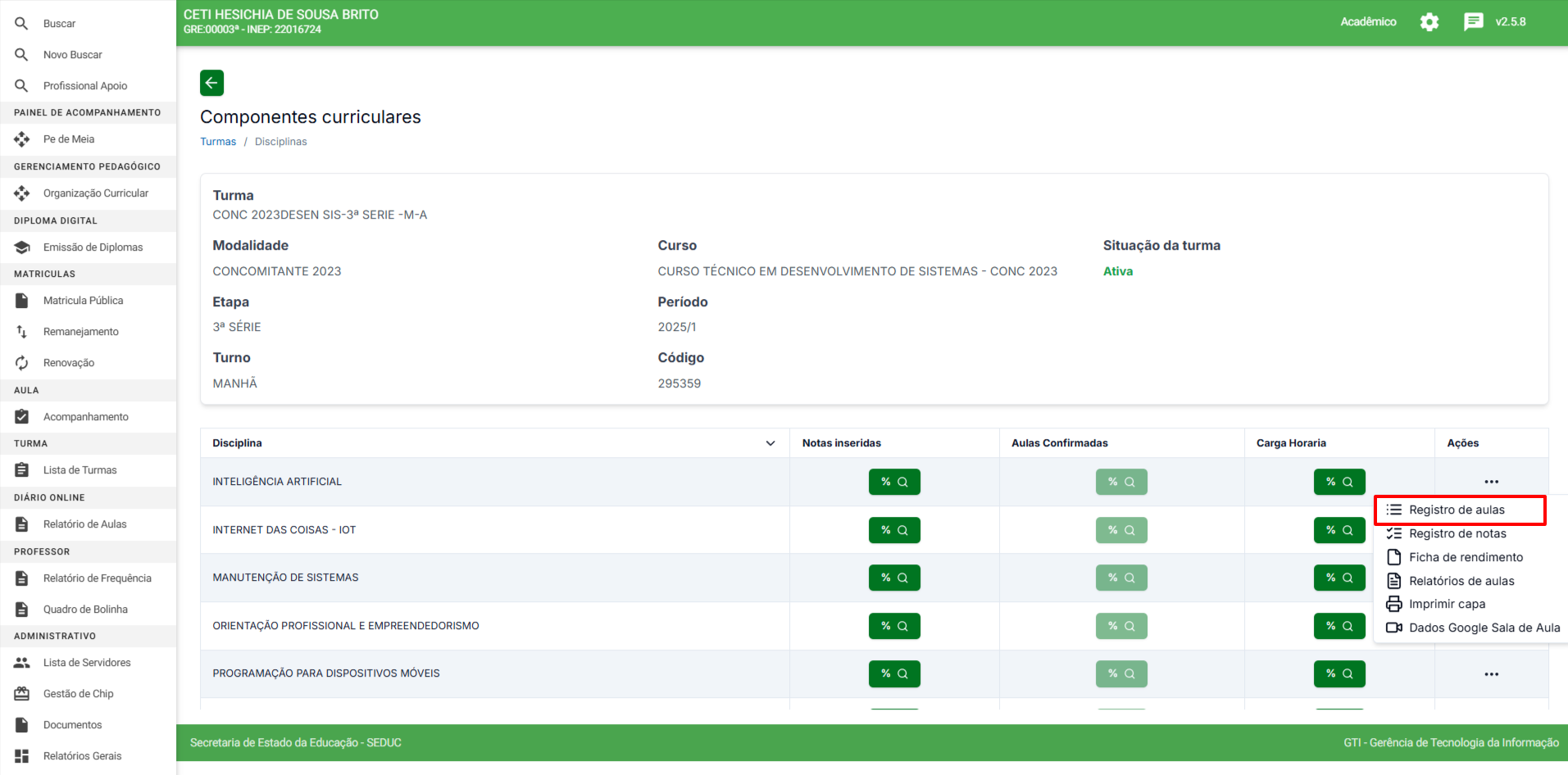
Task: Open actions menu for Programação para Dispositivos Móveis
Action: 1491,674
